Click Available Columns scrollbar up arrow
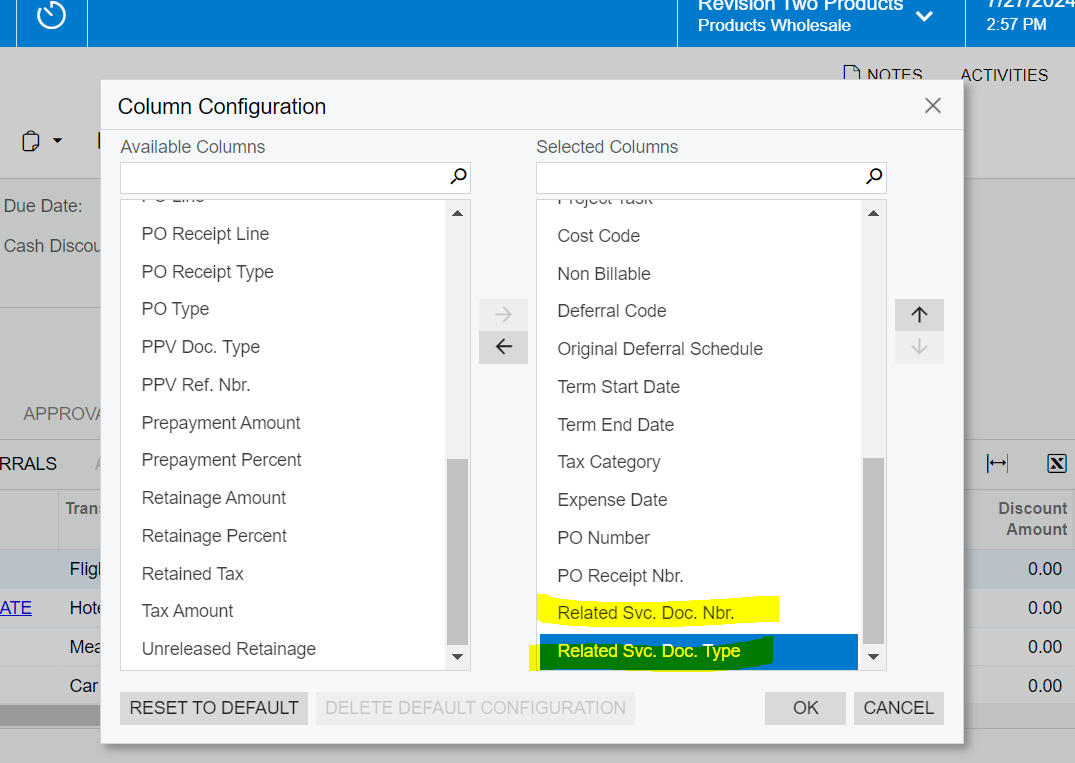Image resolution: width=1075 pixels, height=763 pixels. pyautogui.click(x=457, y=213)
